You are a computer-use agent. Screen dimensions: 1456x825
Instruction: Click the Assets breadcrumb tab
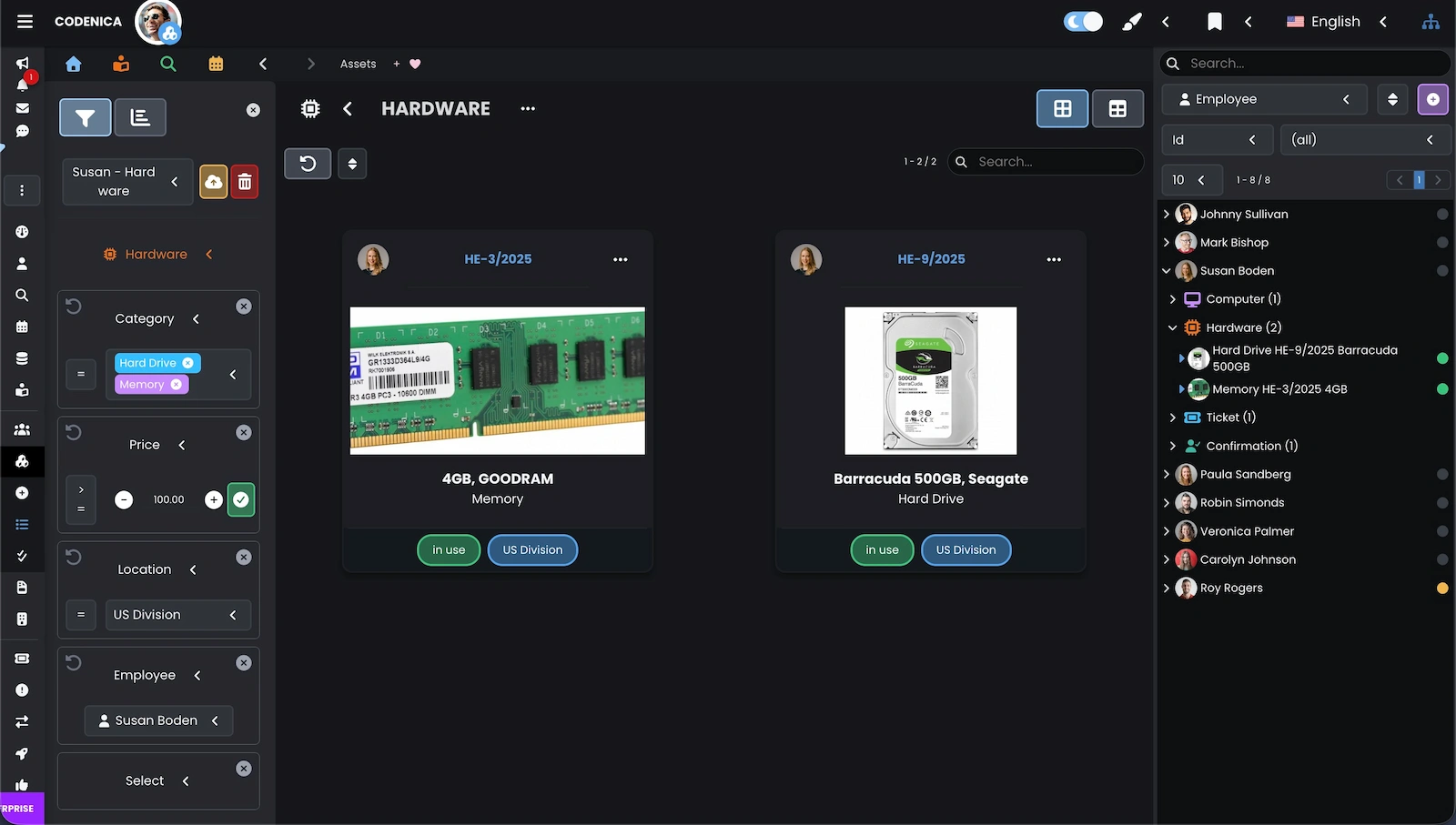pos(357,64)
